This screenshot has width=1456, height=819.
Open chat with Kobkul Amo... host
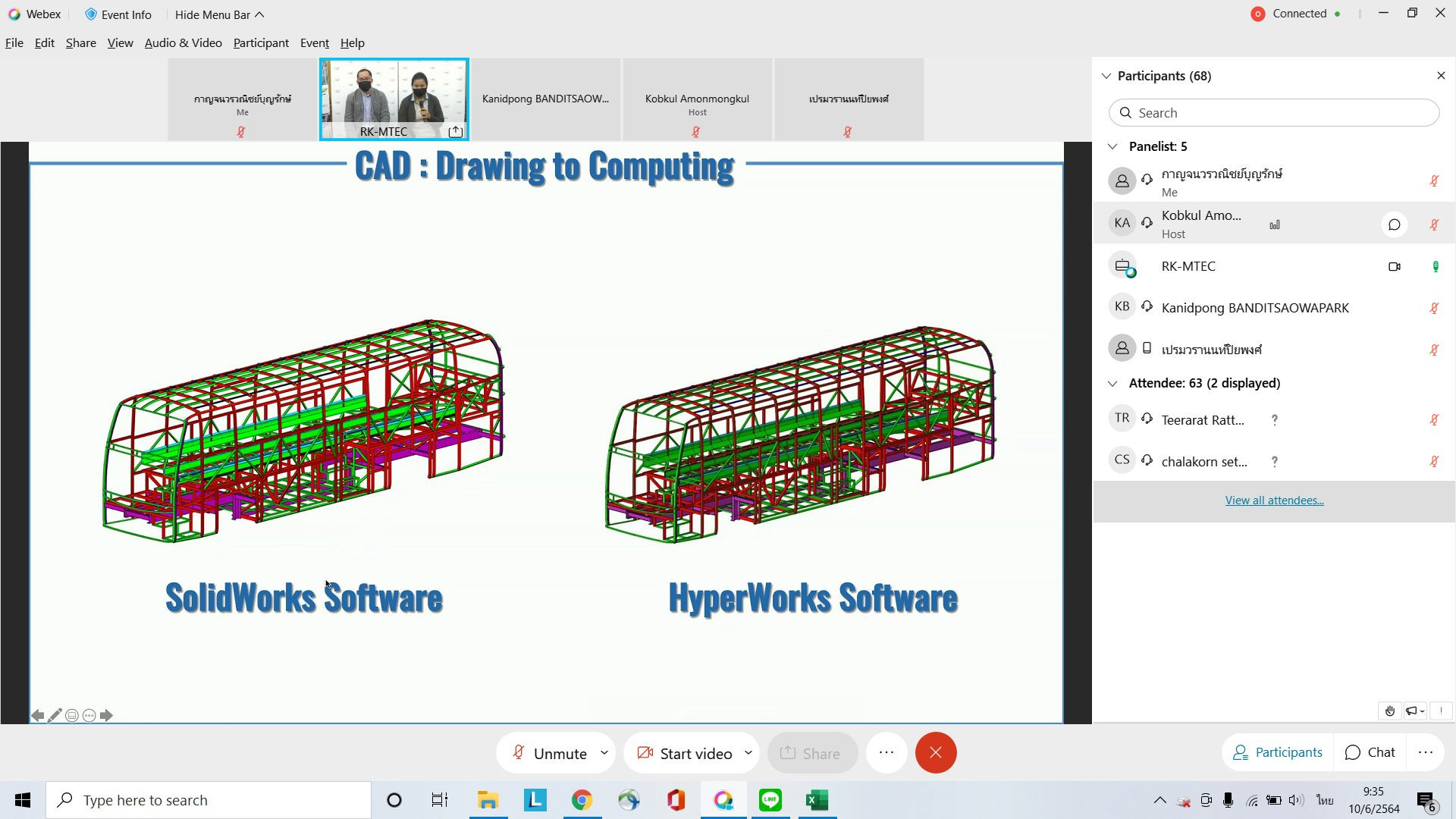pyautogui.click(x=1394, y=224)
